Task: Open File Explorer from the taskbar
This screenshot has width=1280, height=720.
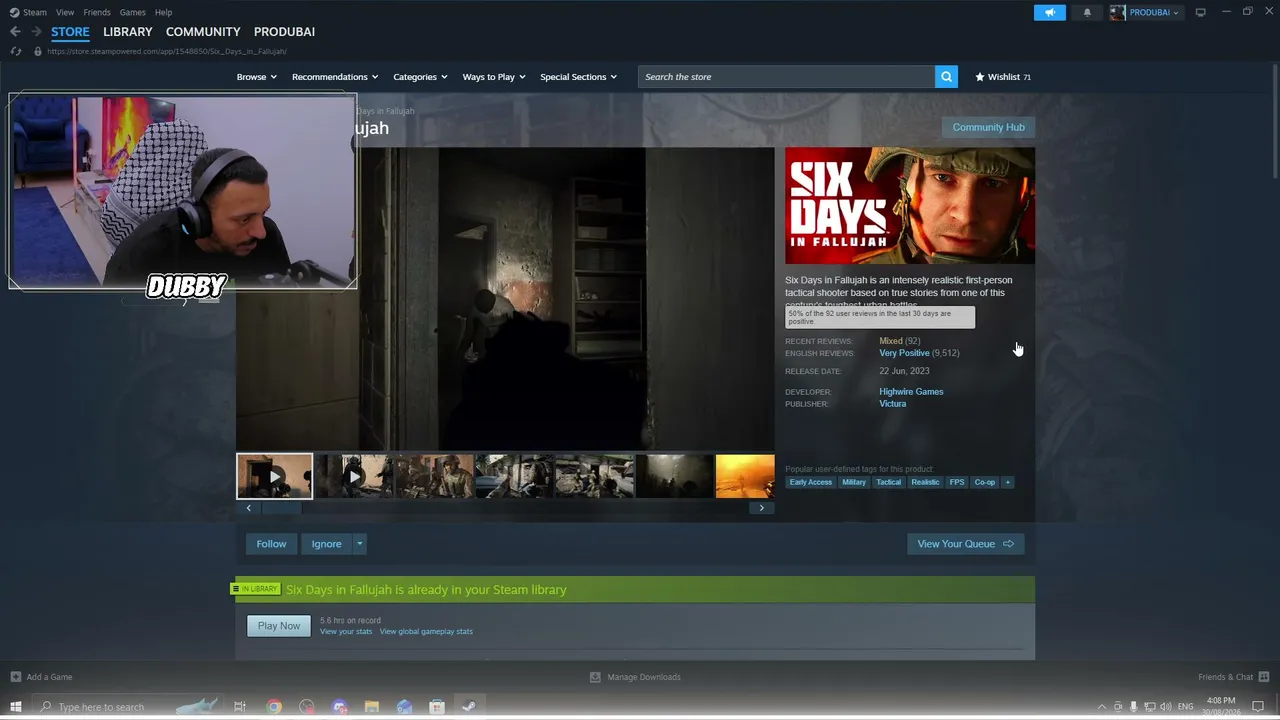Action: tap(371, 707)
